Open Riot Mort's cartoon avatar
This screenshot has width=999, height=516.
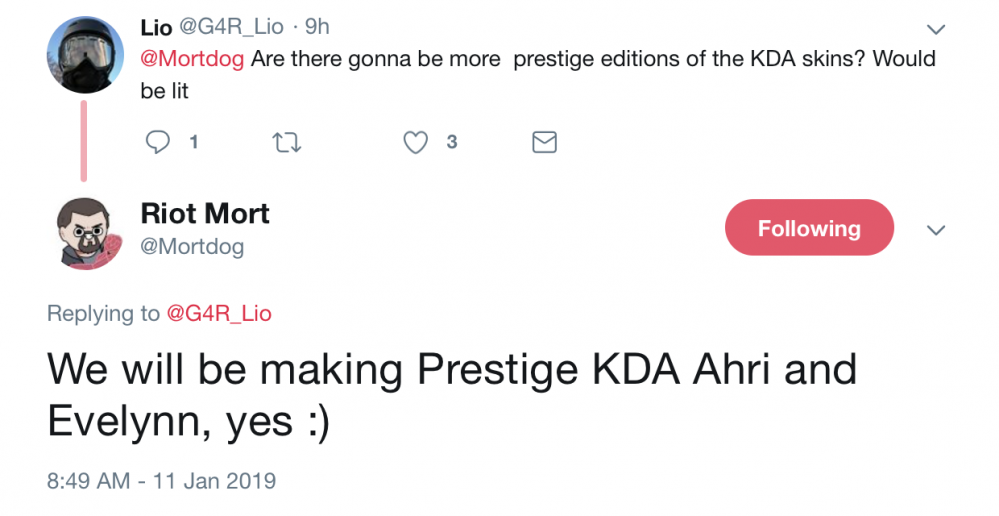click(85, 233)
